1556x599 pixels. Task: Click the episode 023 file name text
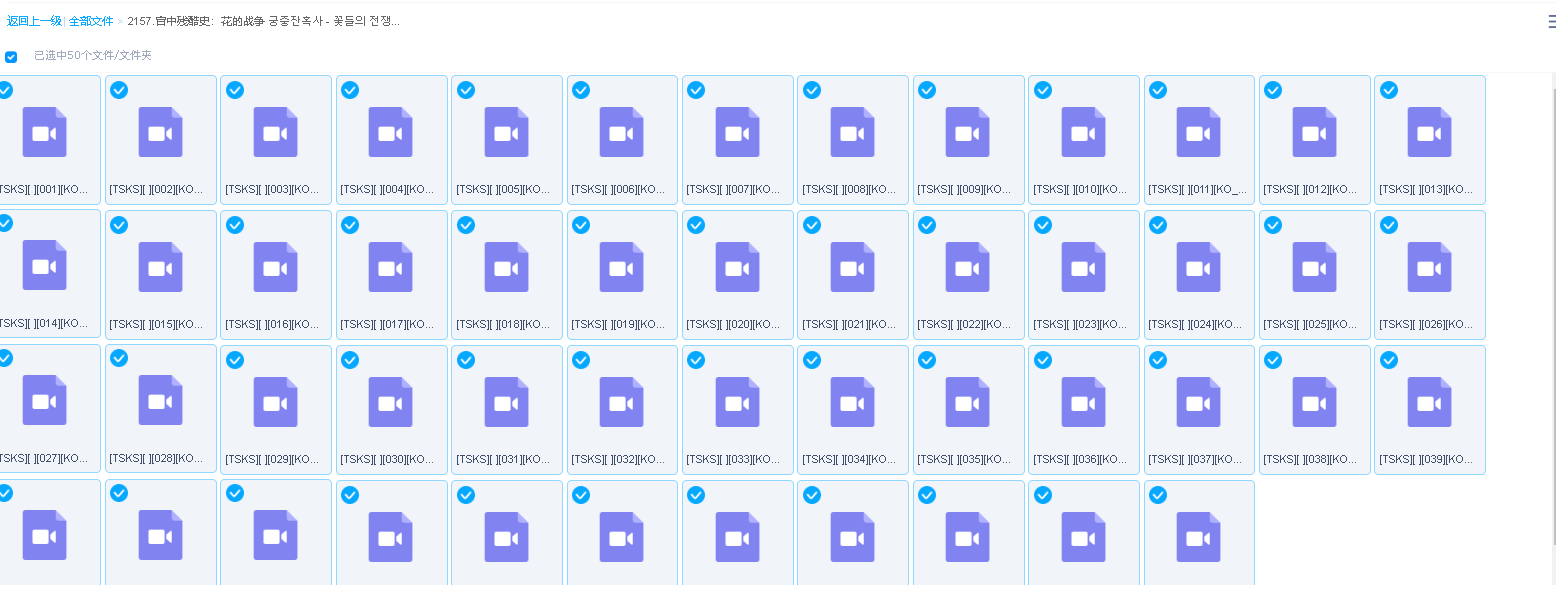(x=1083, y=324)
